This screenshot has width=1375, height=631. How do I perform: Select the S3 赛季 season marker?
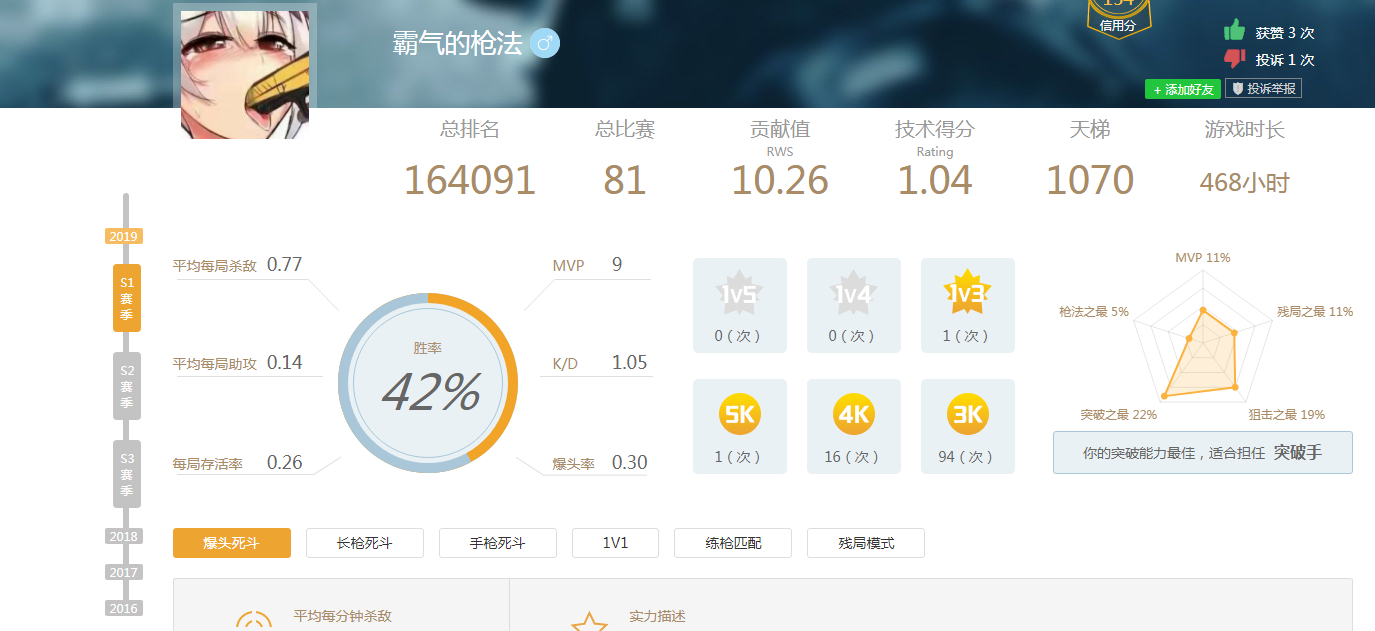pos(127,474)
